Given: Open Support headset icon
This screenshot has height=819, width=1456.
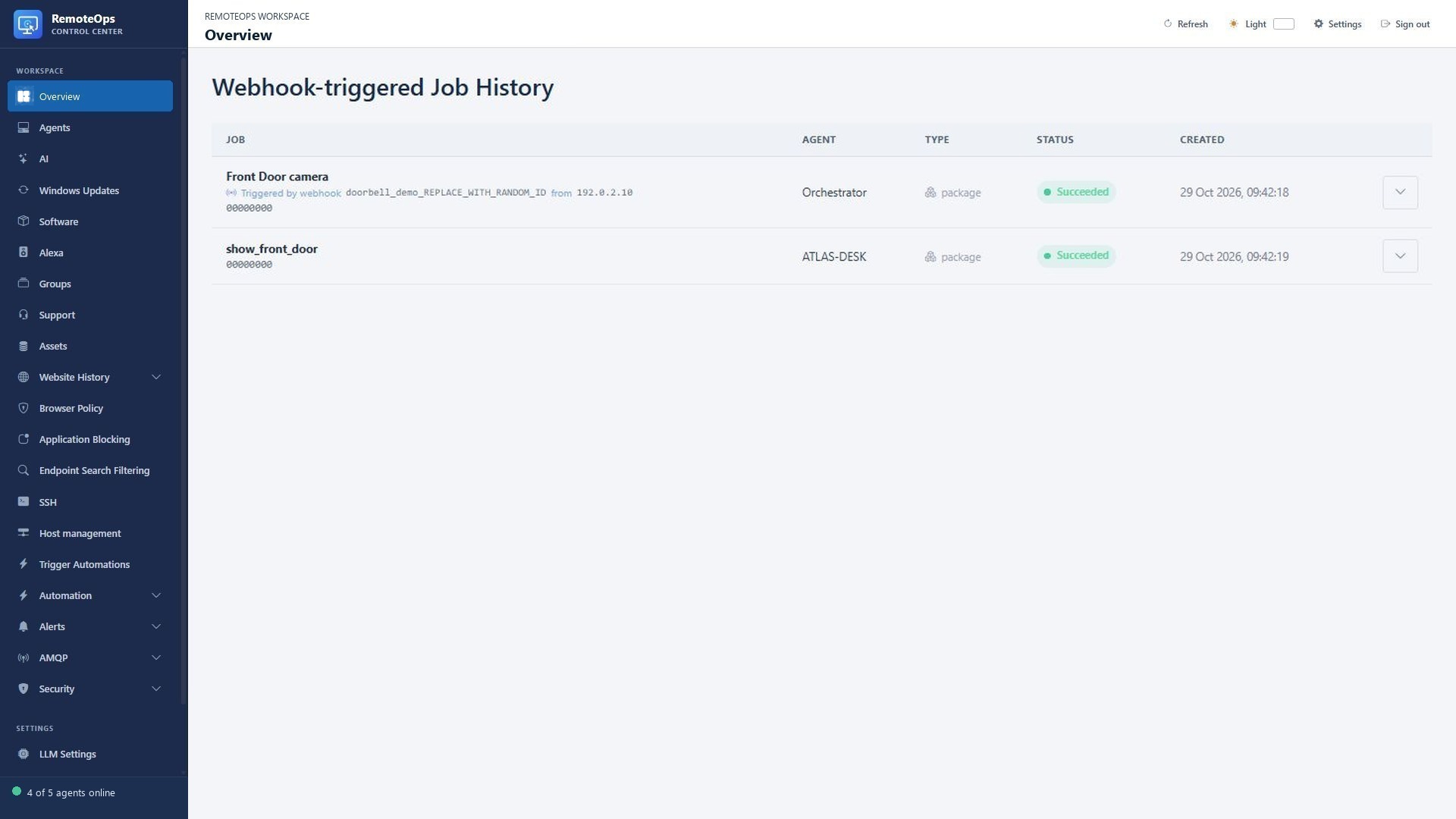Looking at the screenshot, I should tap(24, 315).
